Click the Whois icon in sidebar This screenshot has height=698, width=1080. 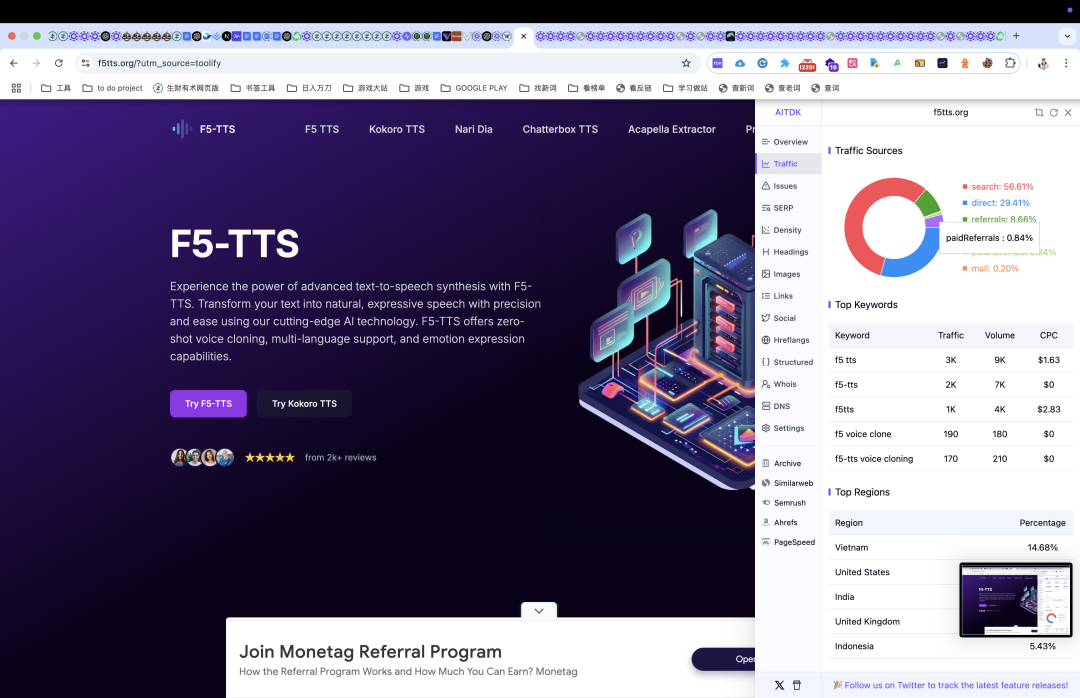pyautogui.click(x=766, y=384)
